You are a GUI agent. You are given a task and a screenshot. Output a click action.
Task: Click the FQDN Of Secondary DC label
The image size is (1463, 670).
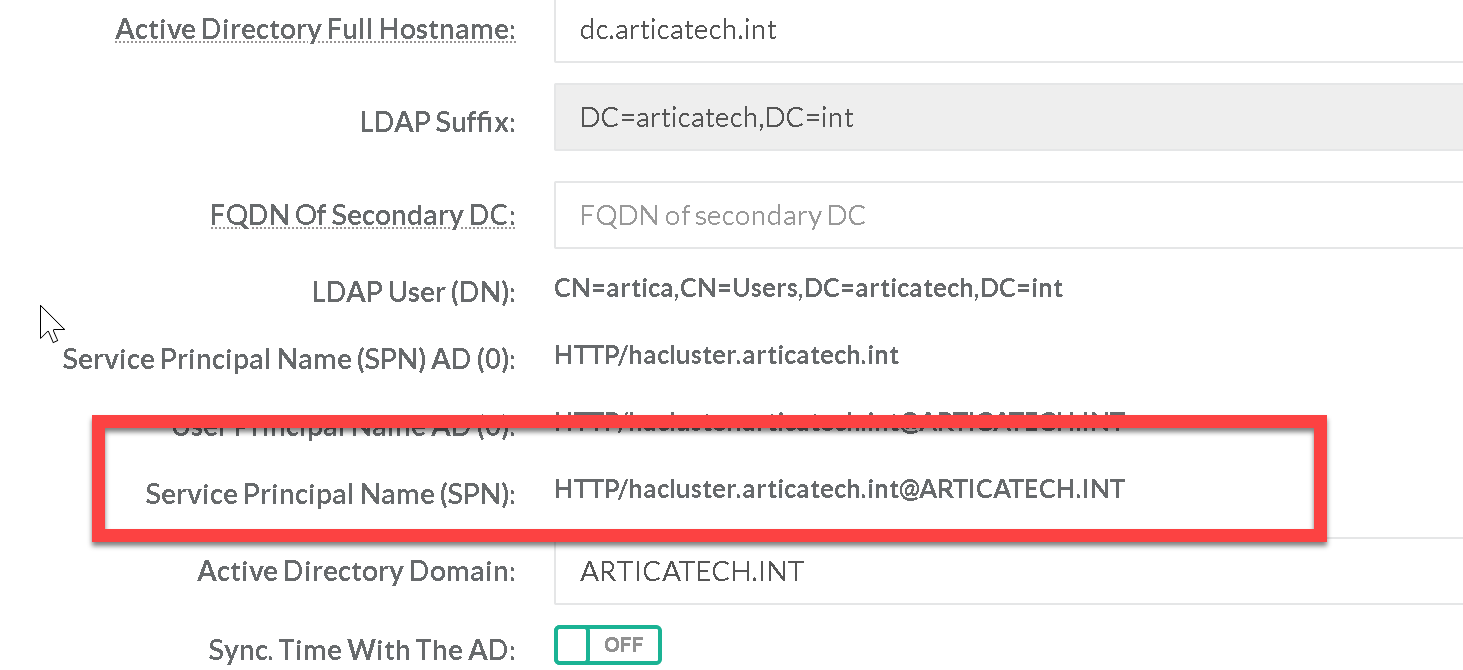click(362, 215)
